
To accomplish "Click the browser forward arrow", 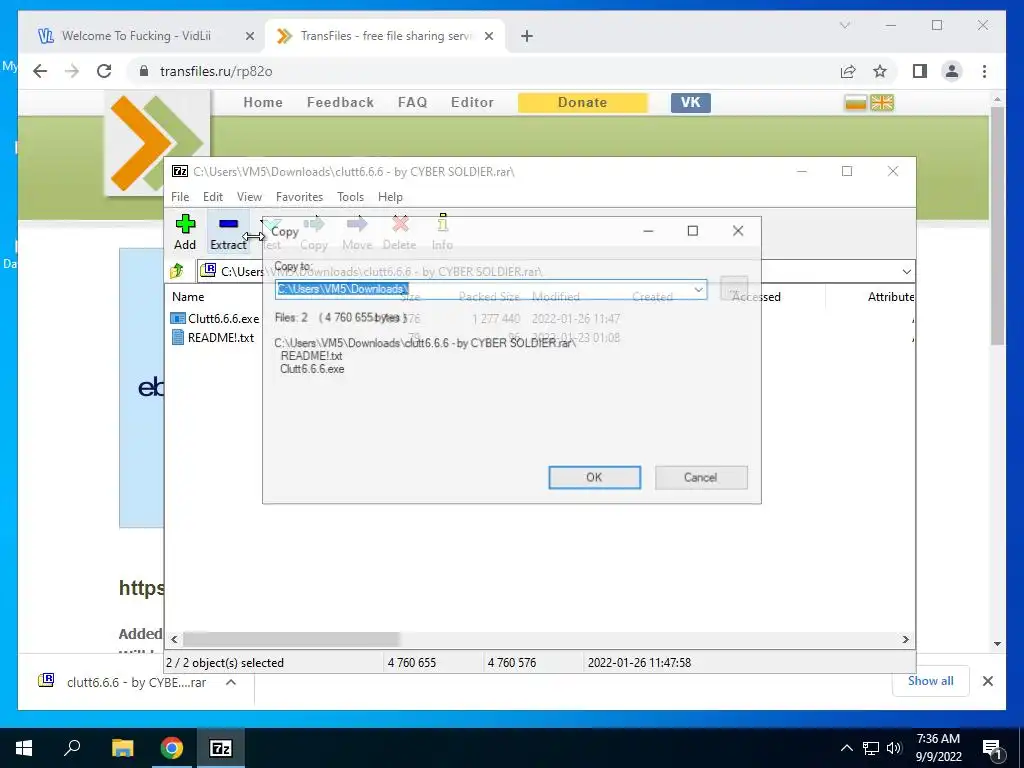I will tap(72, 71).
